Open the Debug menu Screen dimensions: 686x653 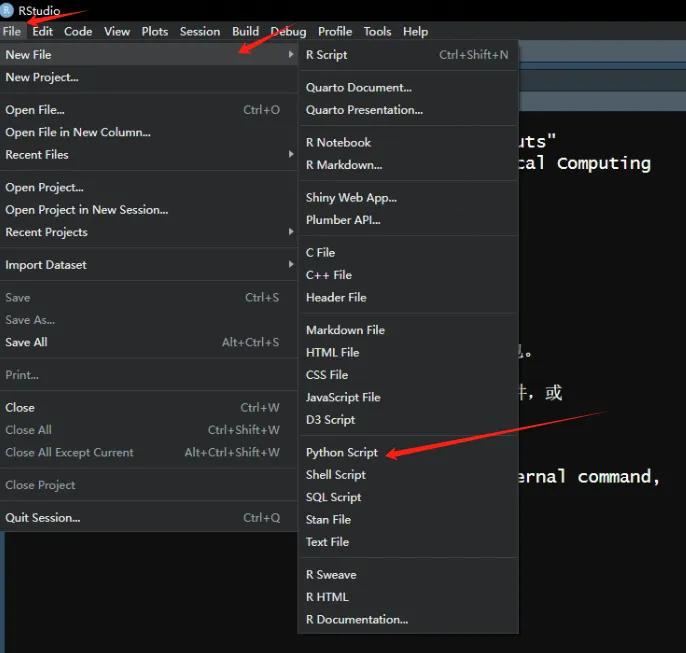[x=288, y=31]
